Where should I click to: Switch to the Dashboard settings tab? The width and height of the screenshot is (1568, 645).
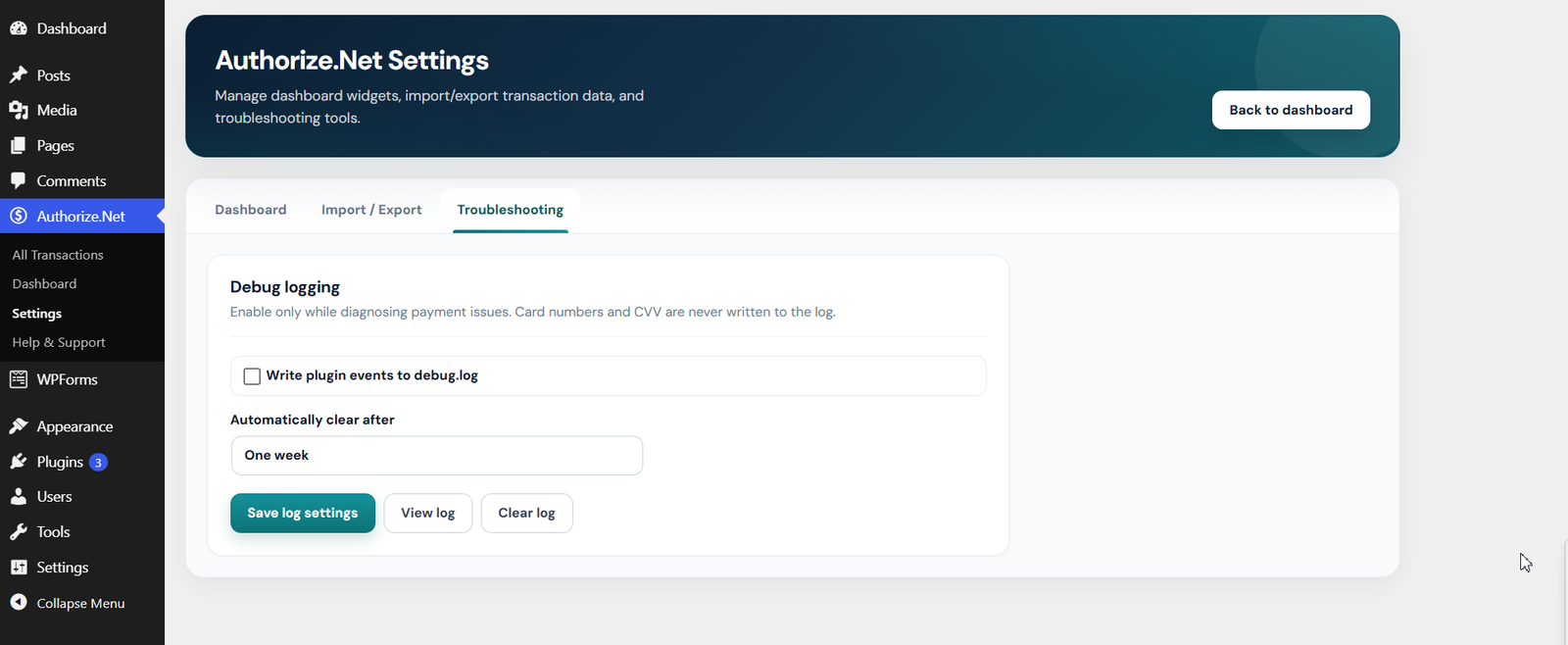point(251,210)
